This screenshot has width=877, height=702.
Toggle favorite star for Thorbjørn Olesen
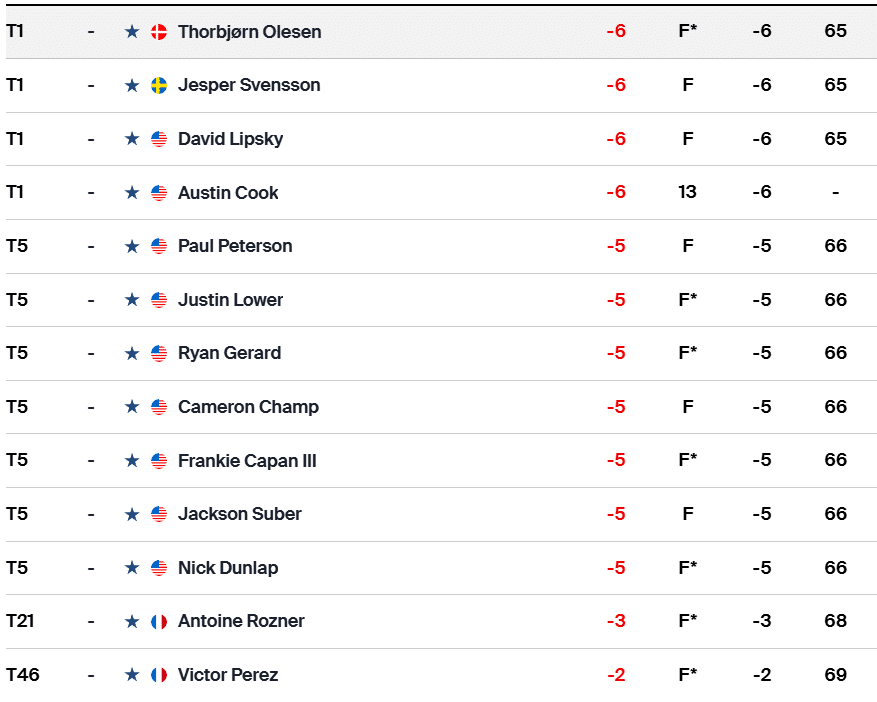coord(132,32)
